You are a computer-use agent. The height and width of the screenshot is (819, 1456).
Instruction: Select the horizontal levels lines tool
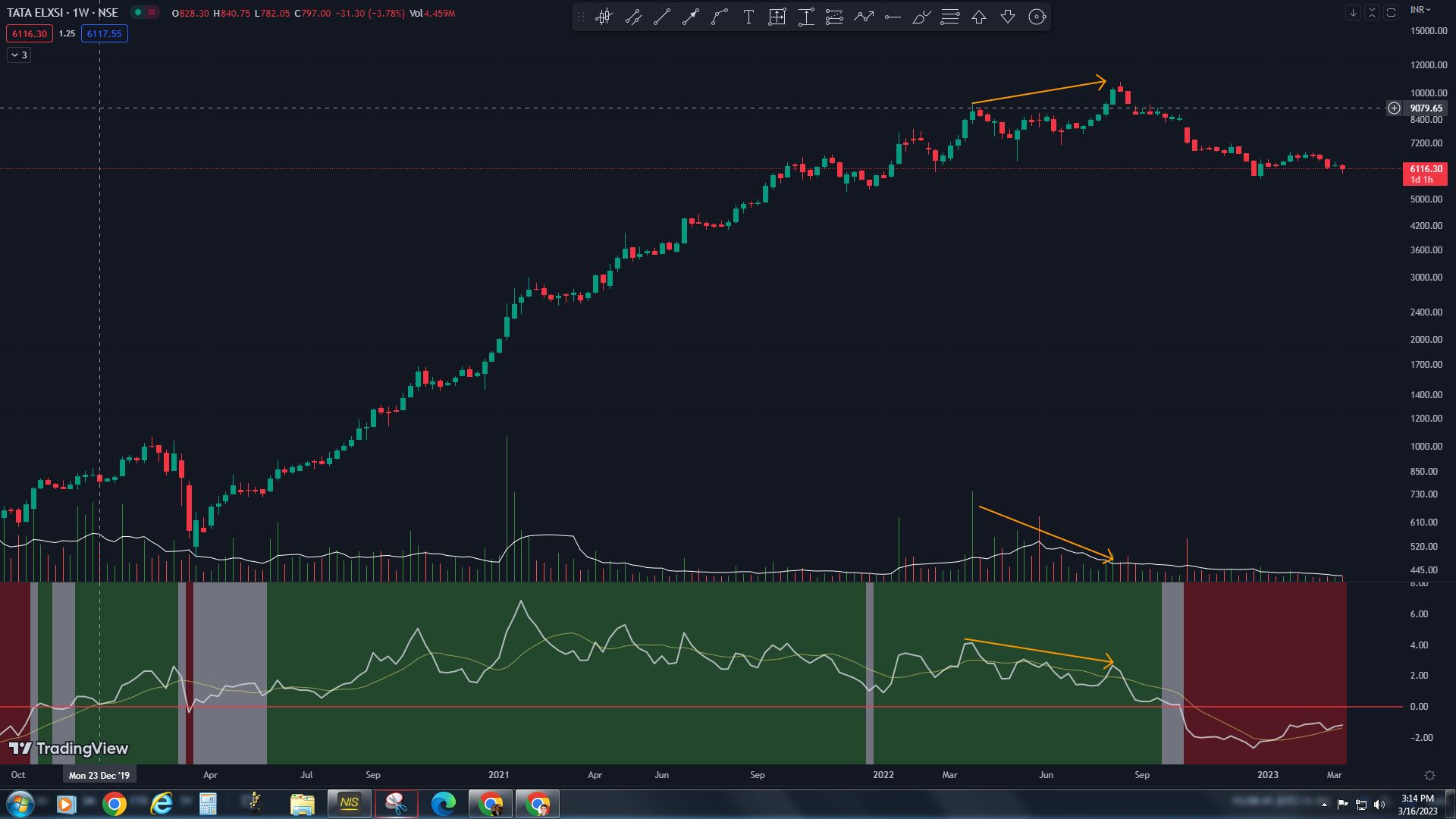click(950, 17)
